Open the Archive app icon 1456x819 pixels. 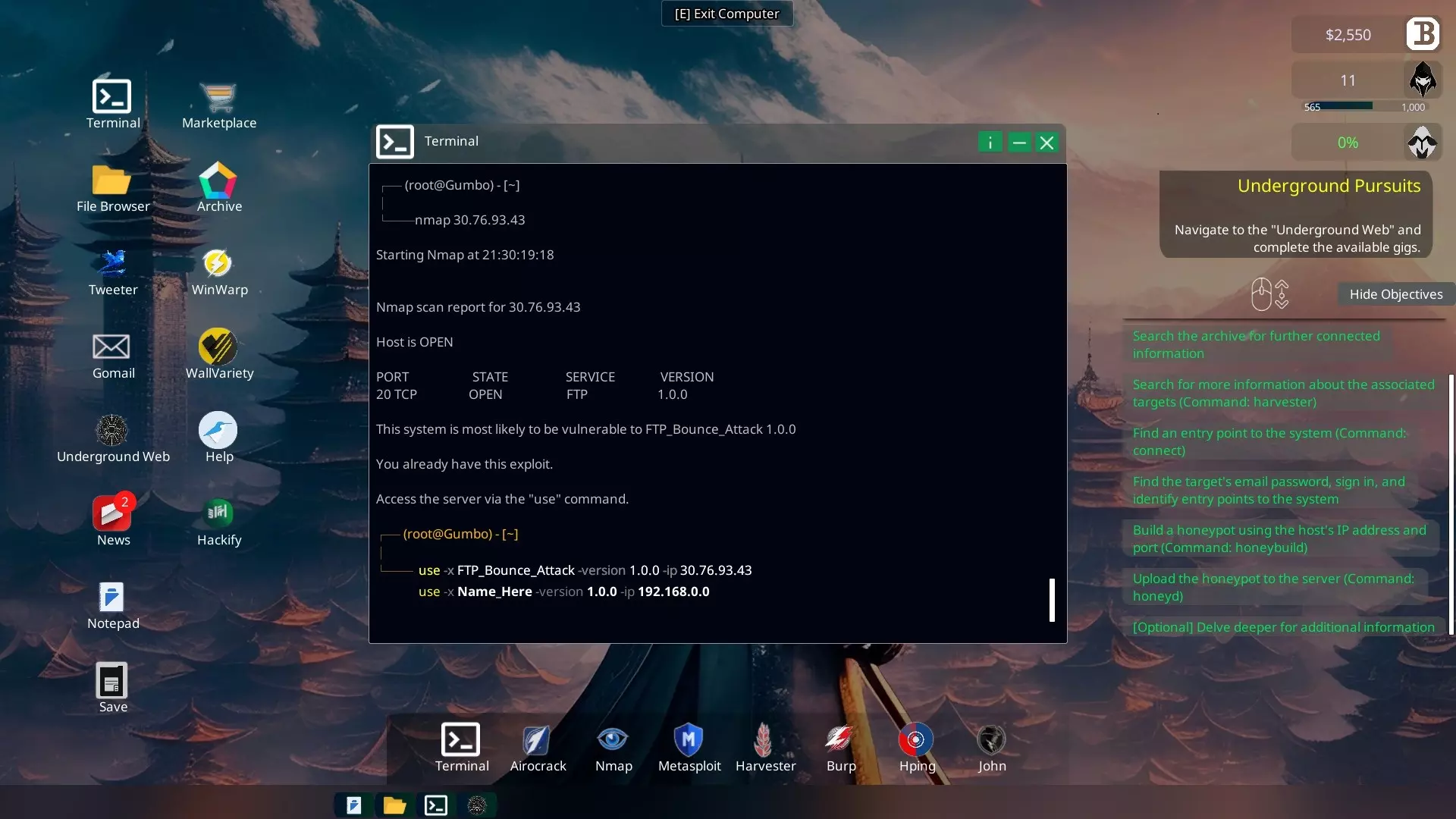(218, 187)
